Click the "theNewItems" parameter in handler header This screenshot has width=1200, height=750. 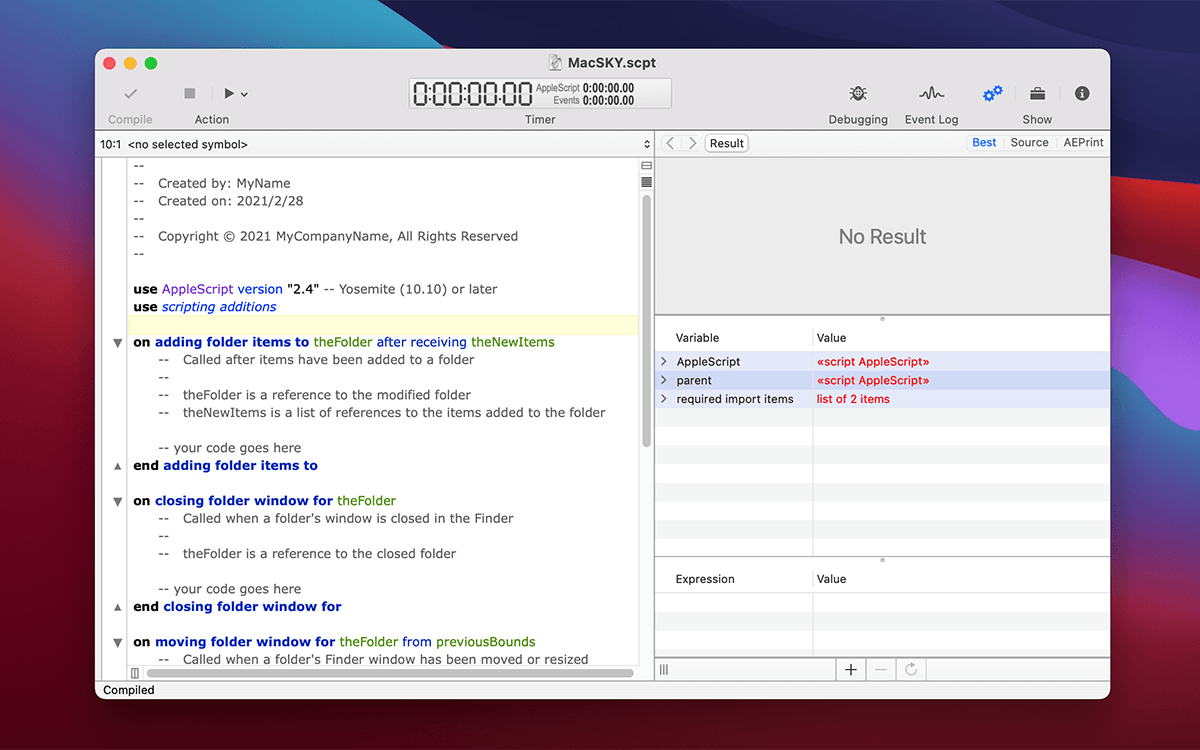point(513,342)
